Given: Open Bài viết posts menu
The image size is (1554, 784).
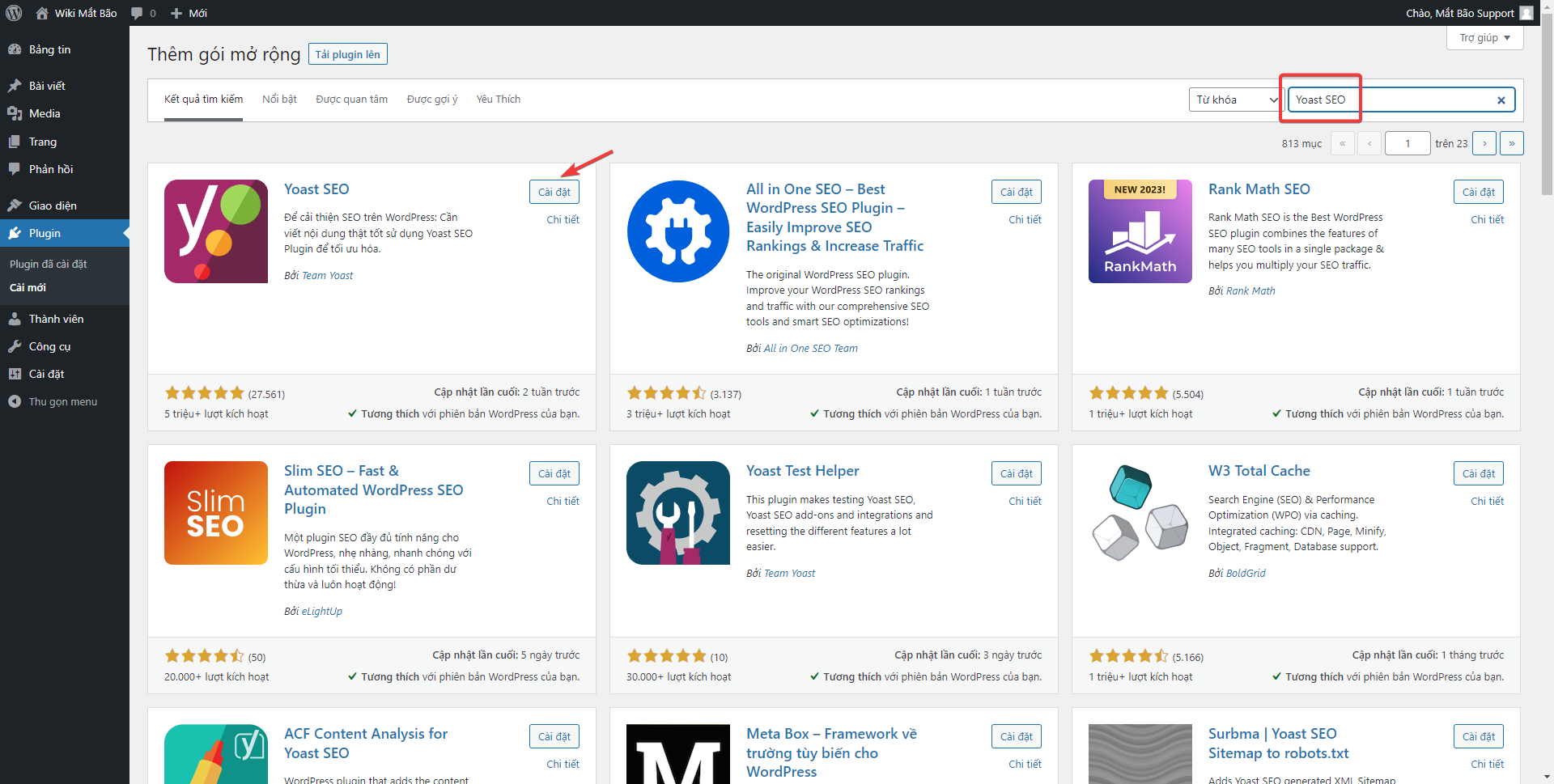Looking at the screenshot, I should [65, 86].
